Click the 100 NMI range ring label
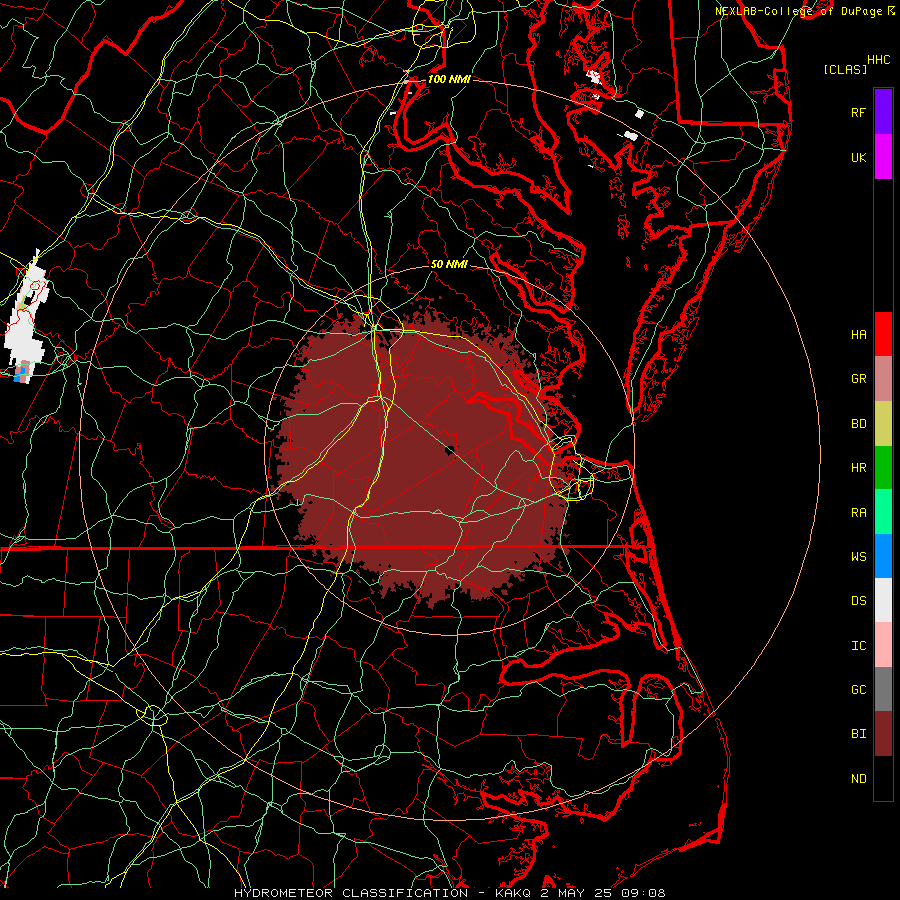Viewport: 900px width, 900px height. 449,79
